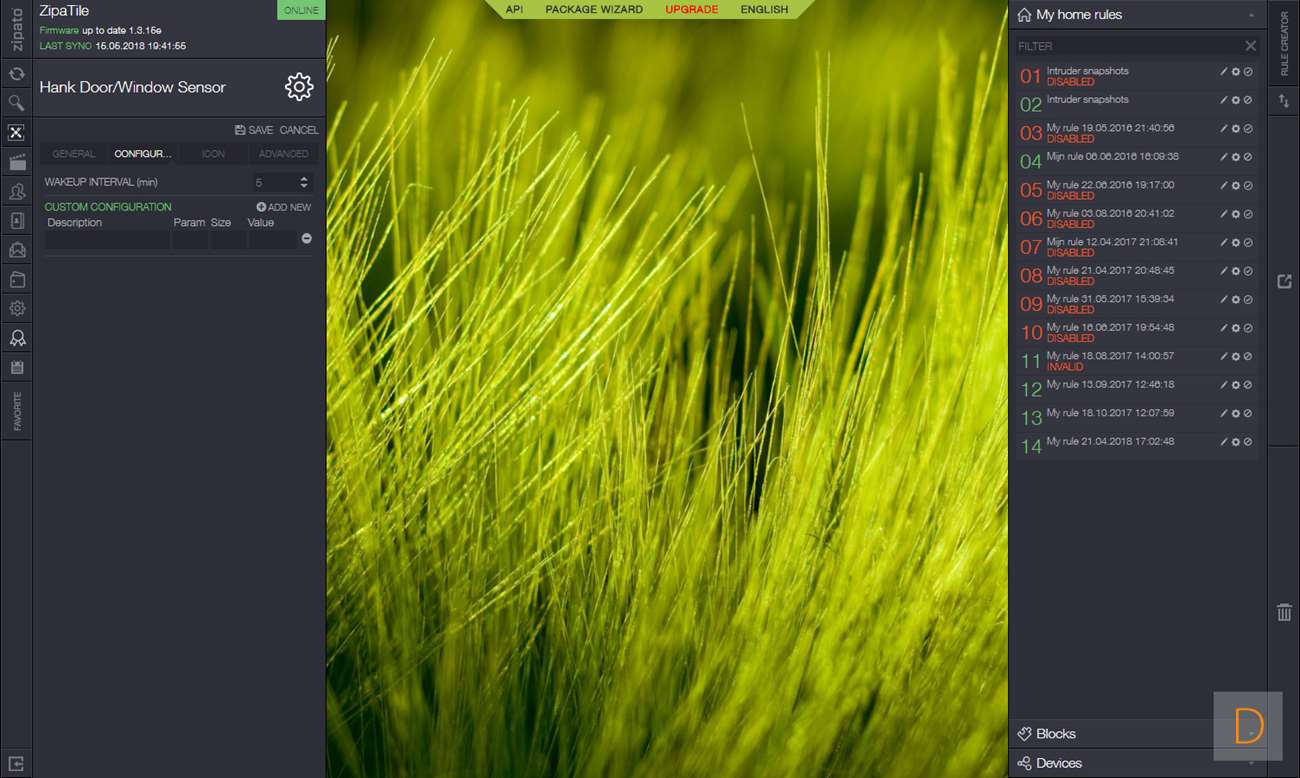
Task: Click the synchronize icon in left sidebar
Action: pos(16,74)
